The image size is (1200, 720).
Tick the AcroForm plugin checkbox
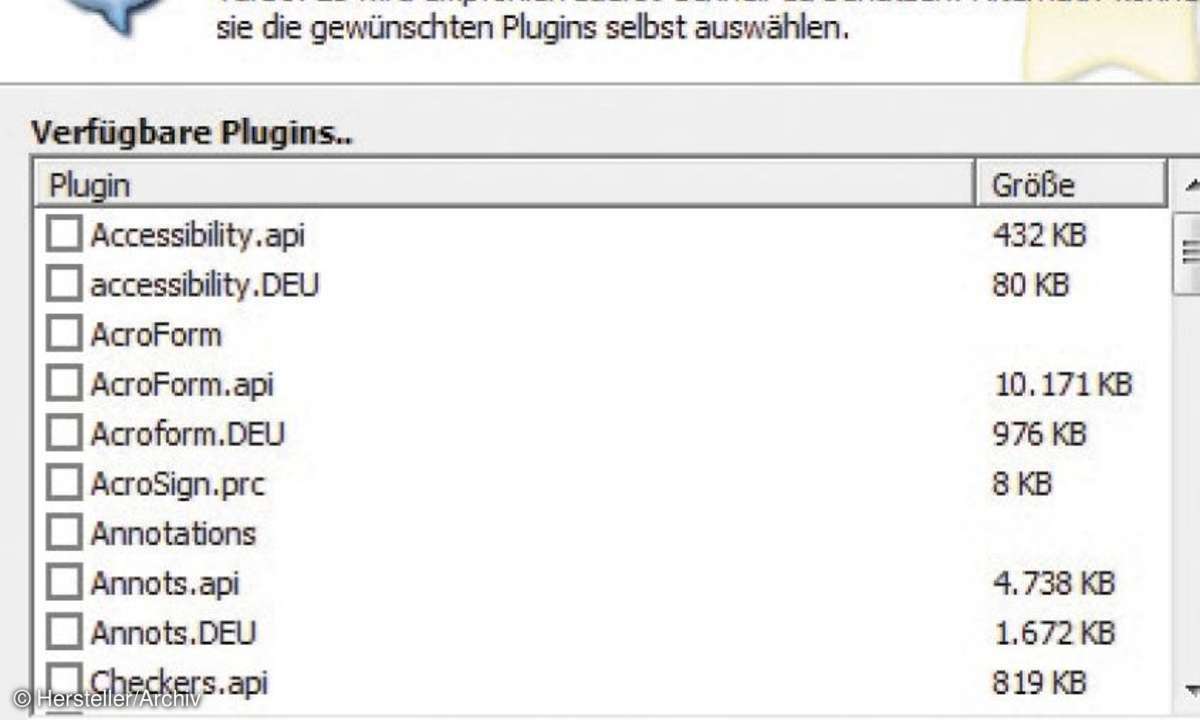64,335
